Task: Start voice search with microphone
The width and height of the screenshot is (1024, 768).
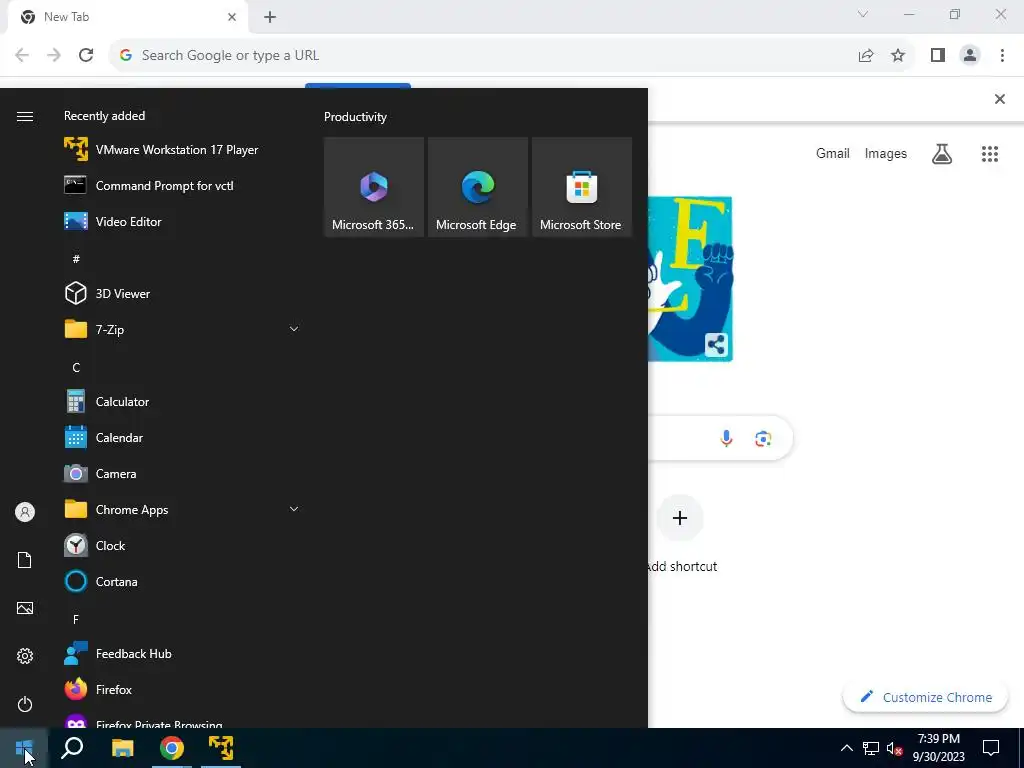Action: click(x=726, y=438)
